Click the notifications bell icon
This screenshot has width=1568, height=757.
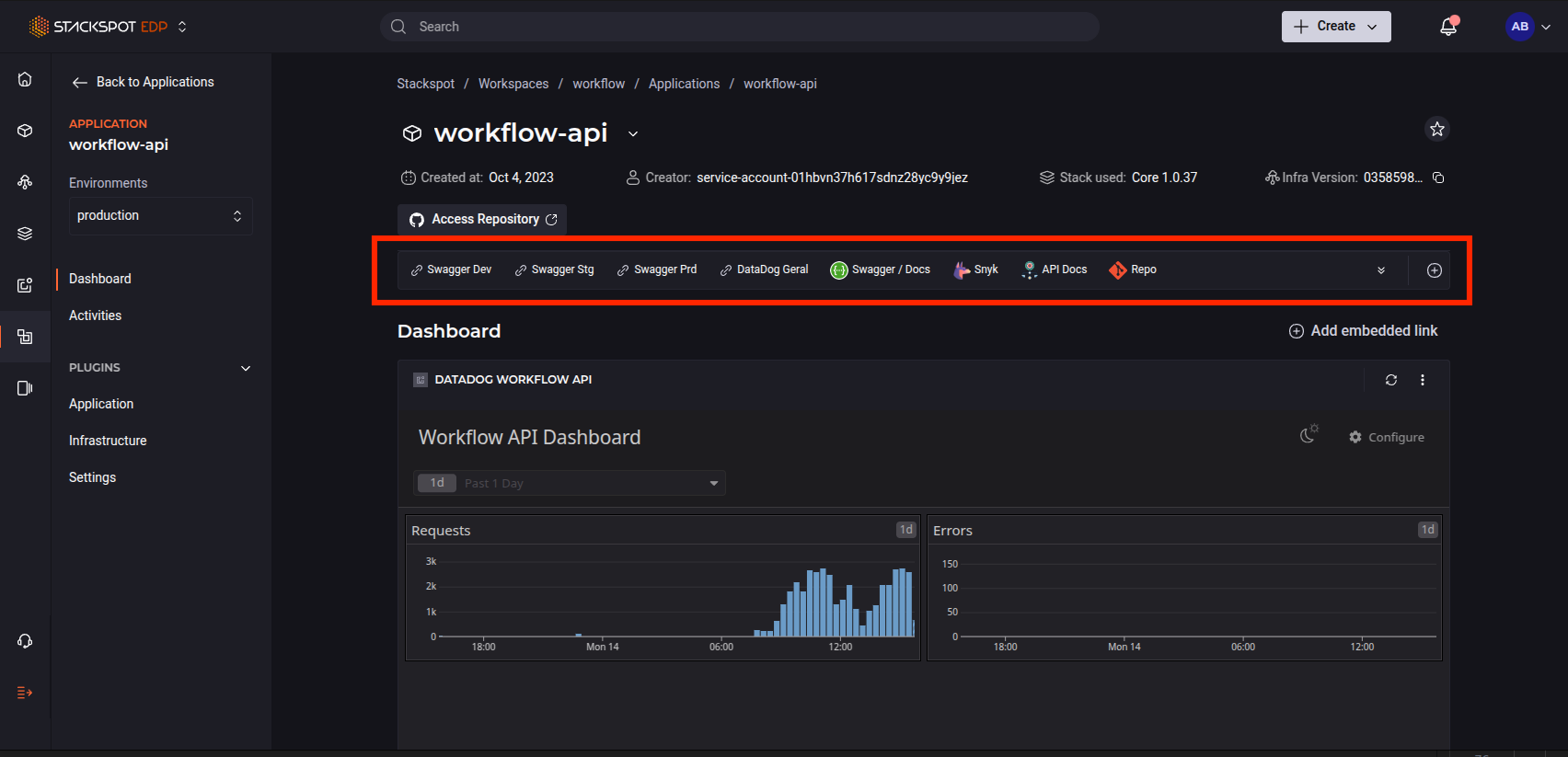pos(1448,27)
